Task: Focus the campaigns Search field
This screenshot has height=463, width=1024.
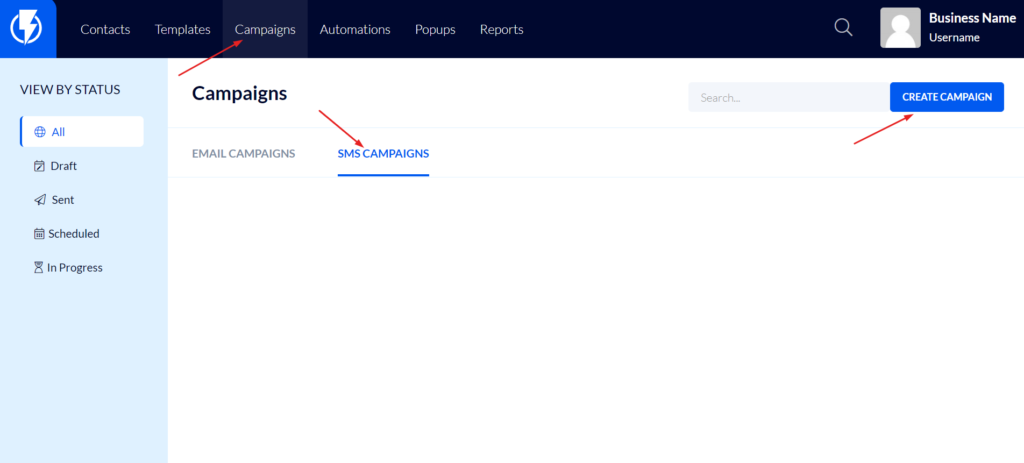Action: click(x=789, y=97)
